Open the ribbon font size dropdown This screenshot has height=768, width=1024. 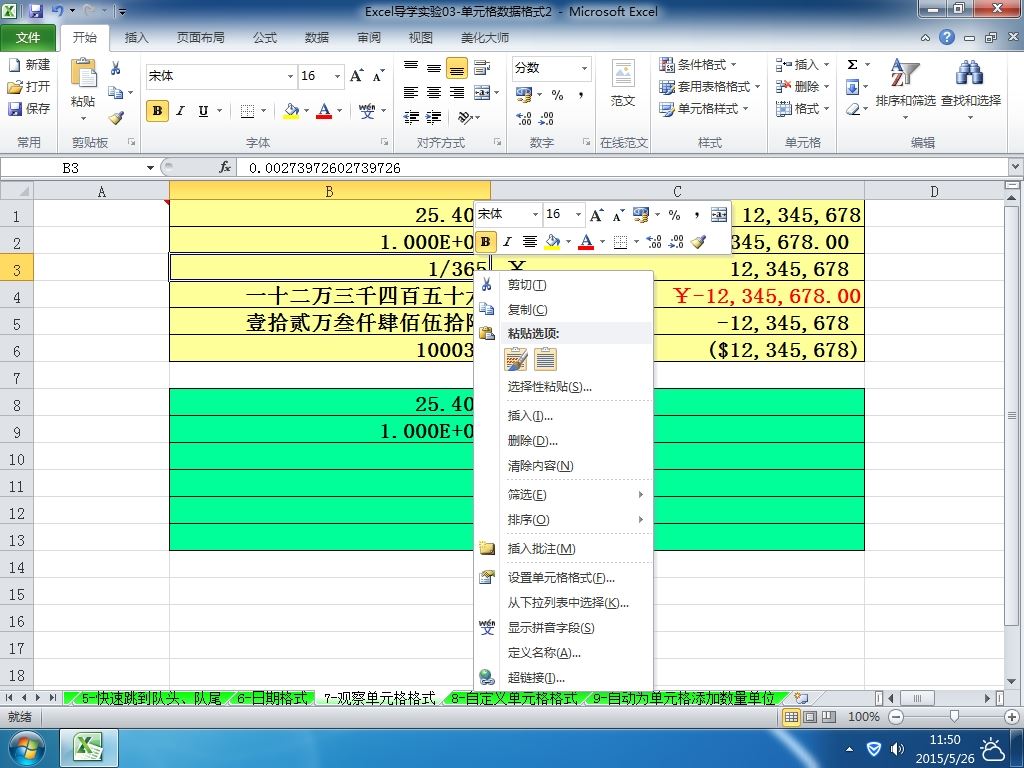click(337, 76)
